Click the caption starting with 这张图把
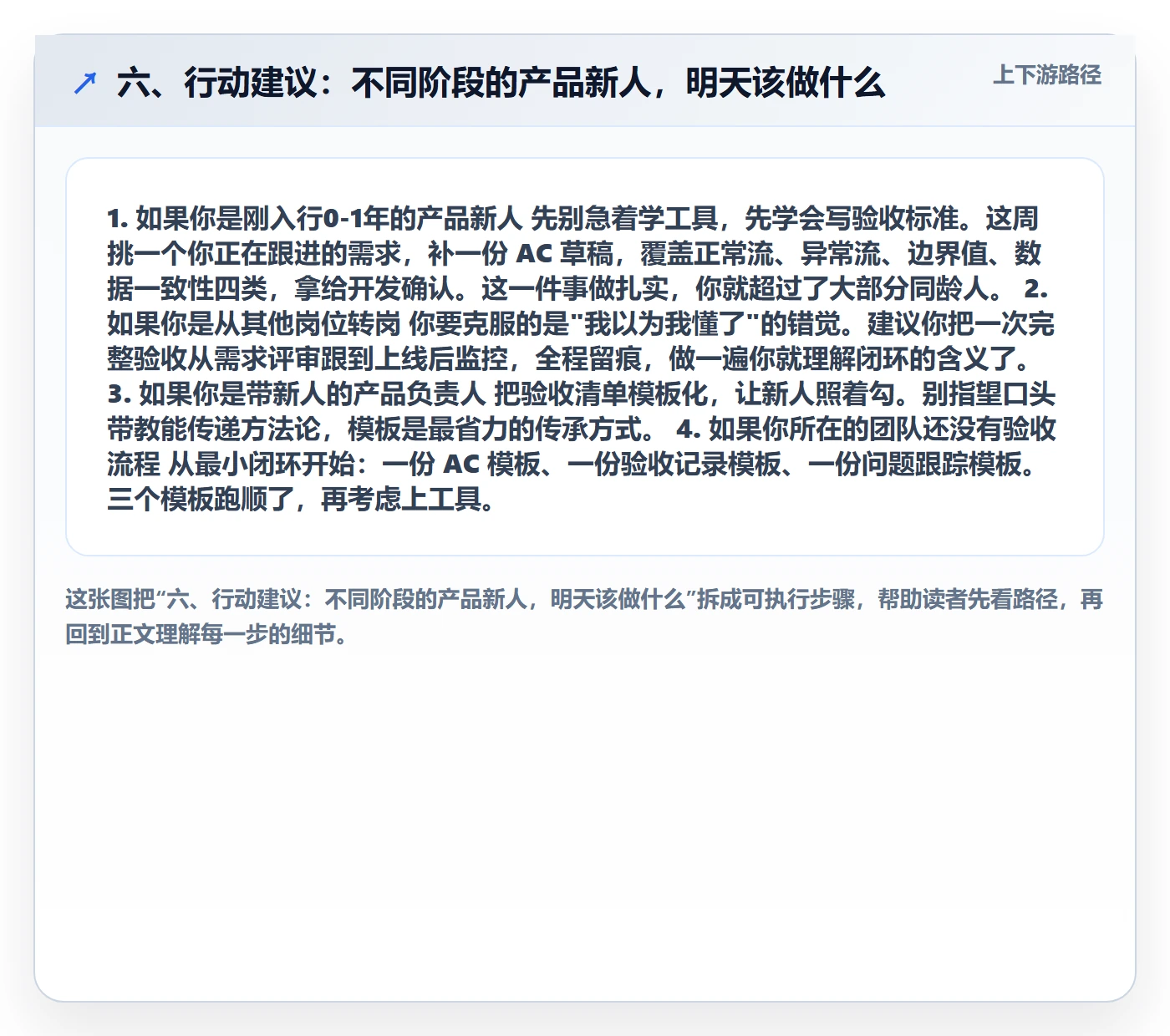The width and height of the screenshot is (1170, 1036). [x=584, y=617]
